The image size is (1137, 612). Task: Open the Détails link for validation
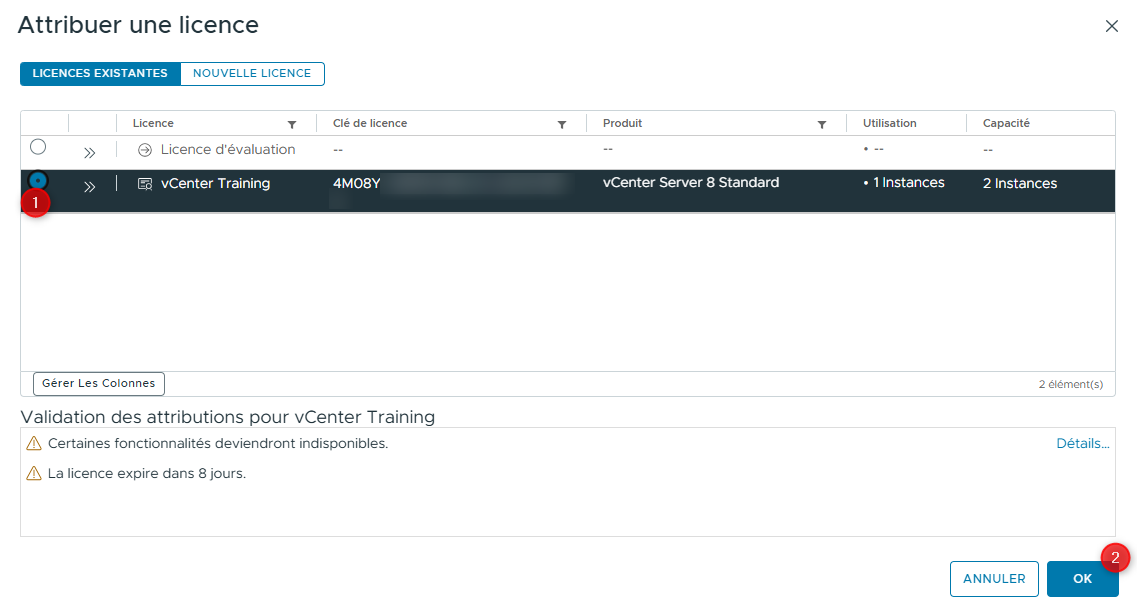[1082, 444]
